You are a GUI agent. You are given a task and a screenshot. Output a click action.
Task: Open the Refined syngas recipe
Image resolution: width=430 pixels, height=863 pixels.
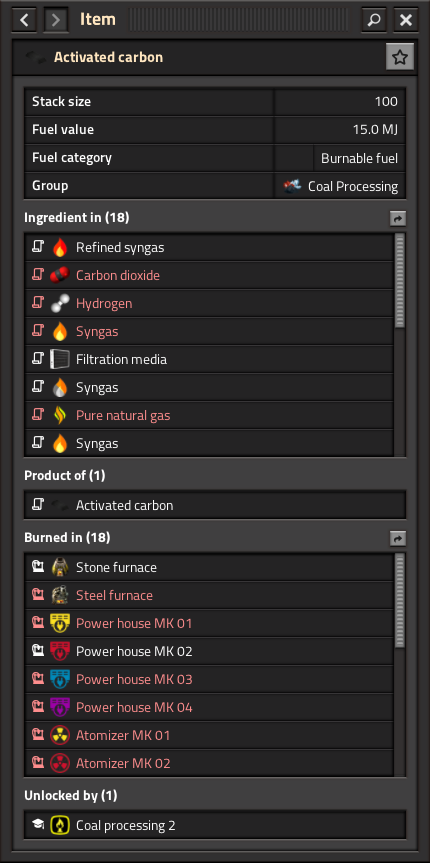pos(209,248)
